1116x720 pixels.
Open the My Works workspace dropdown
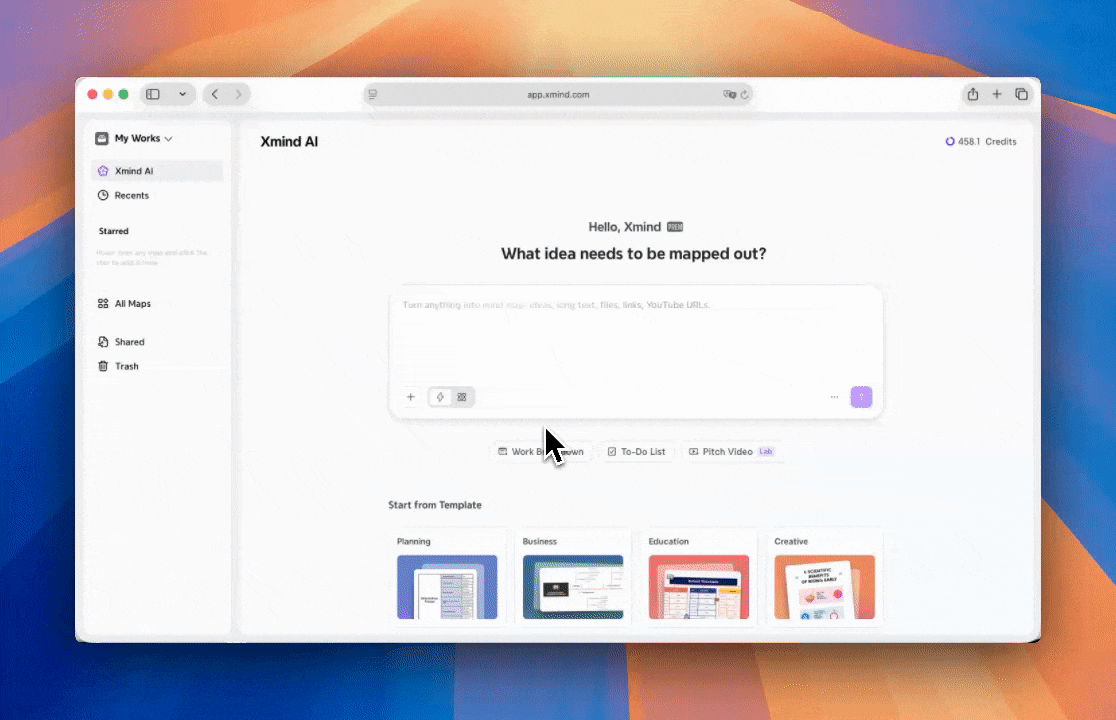(134, 138)
